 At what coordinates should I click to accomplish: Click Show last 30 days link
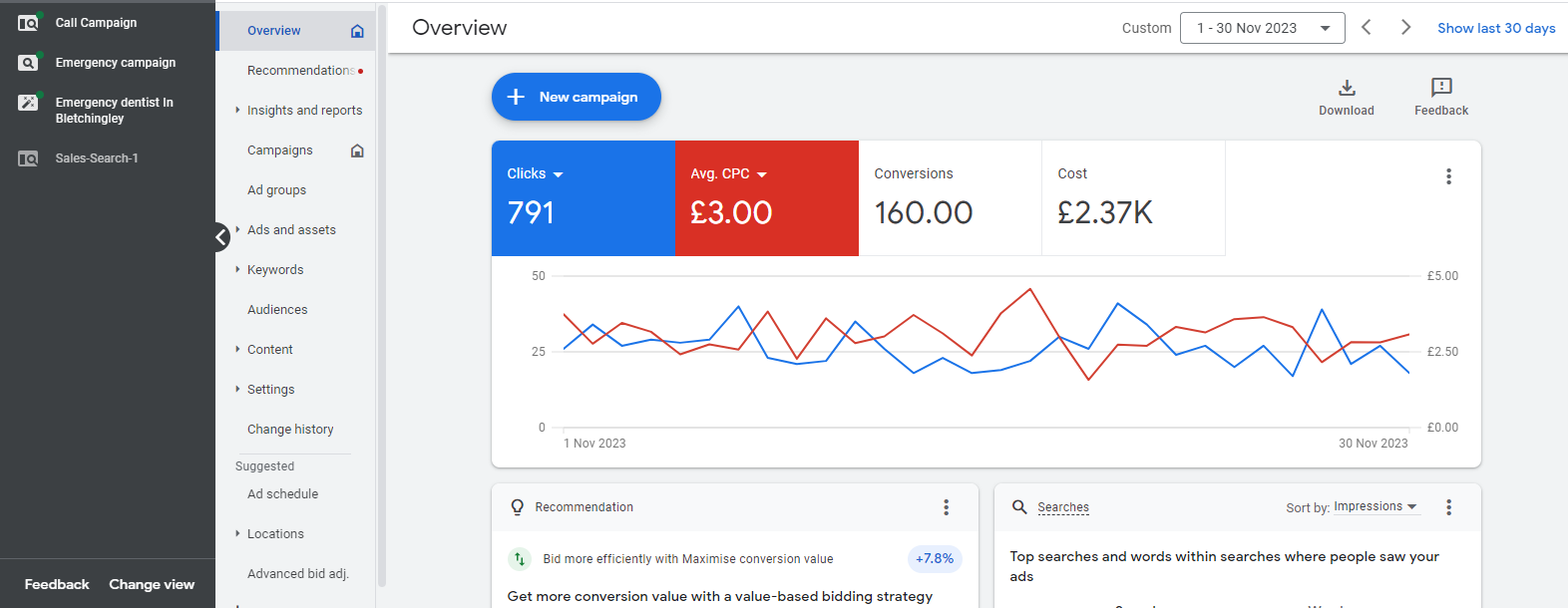(x=1495, y=28)
